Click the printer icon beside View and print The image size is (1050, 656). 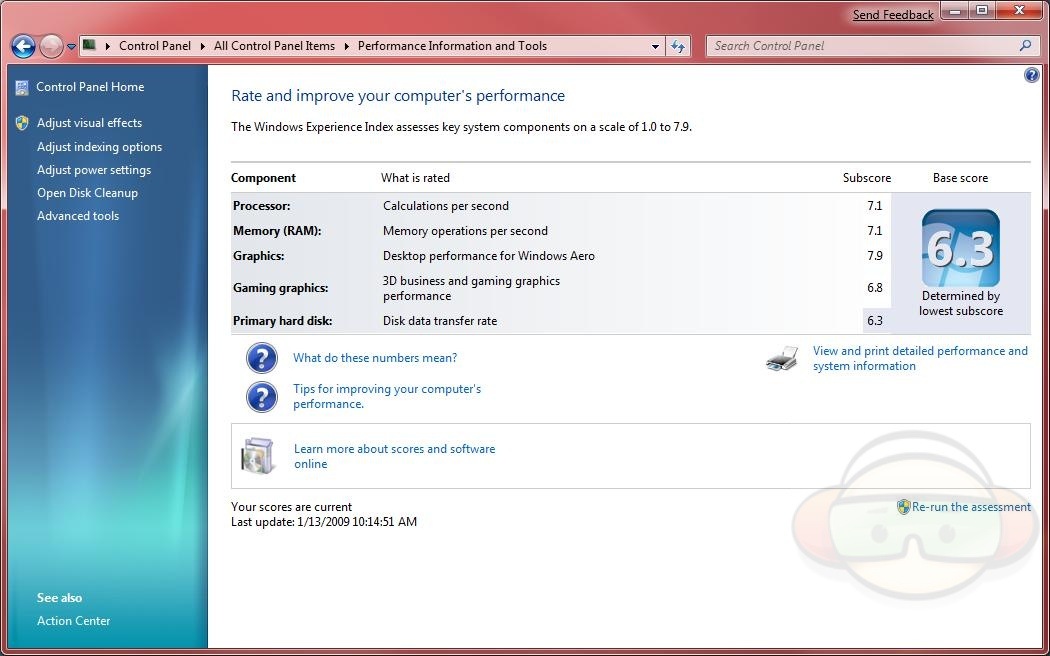pos(782,359)
